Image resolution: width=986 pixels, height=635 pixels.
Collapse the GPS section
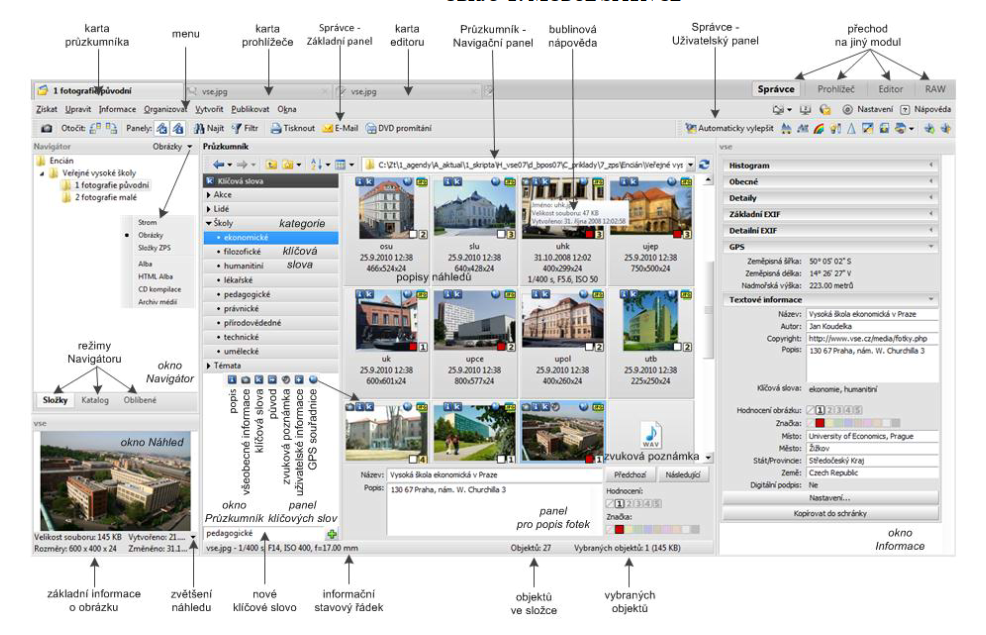[829, 247]
